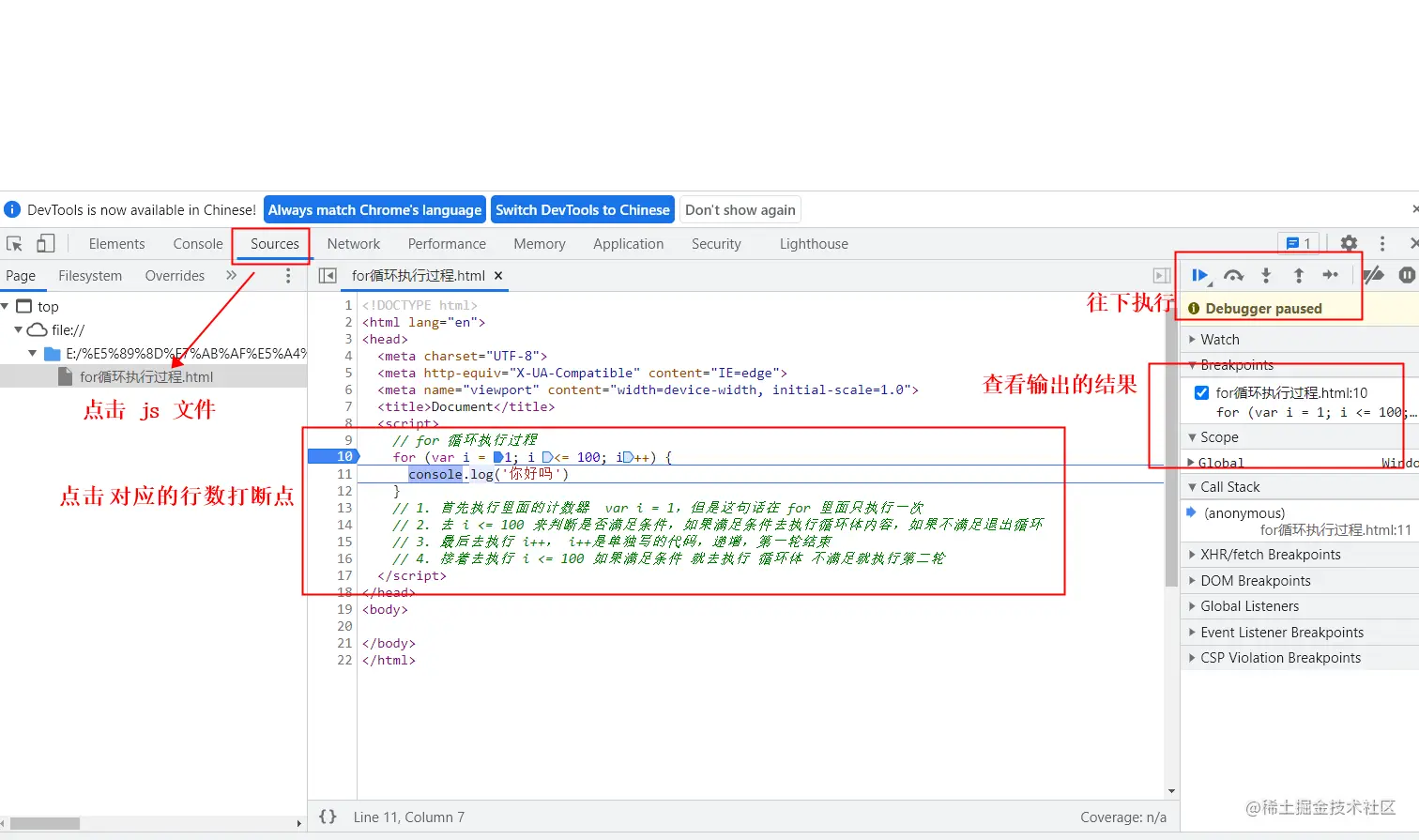Open the Performance tab
Viewport: 1419px width, 840px height.
coord(447,244)
